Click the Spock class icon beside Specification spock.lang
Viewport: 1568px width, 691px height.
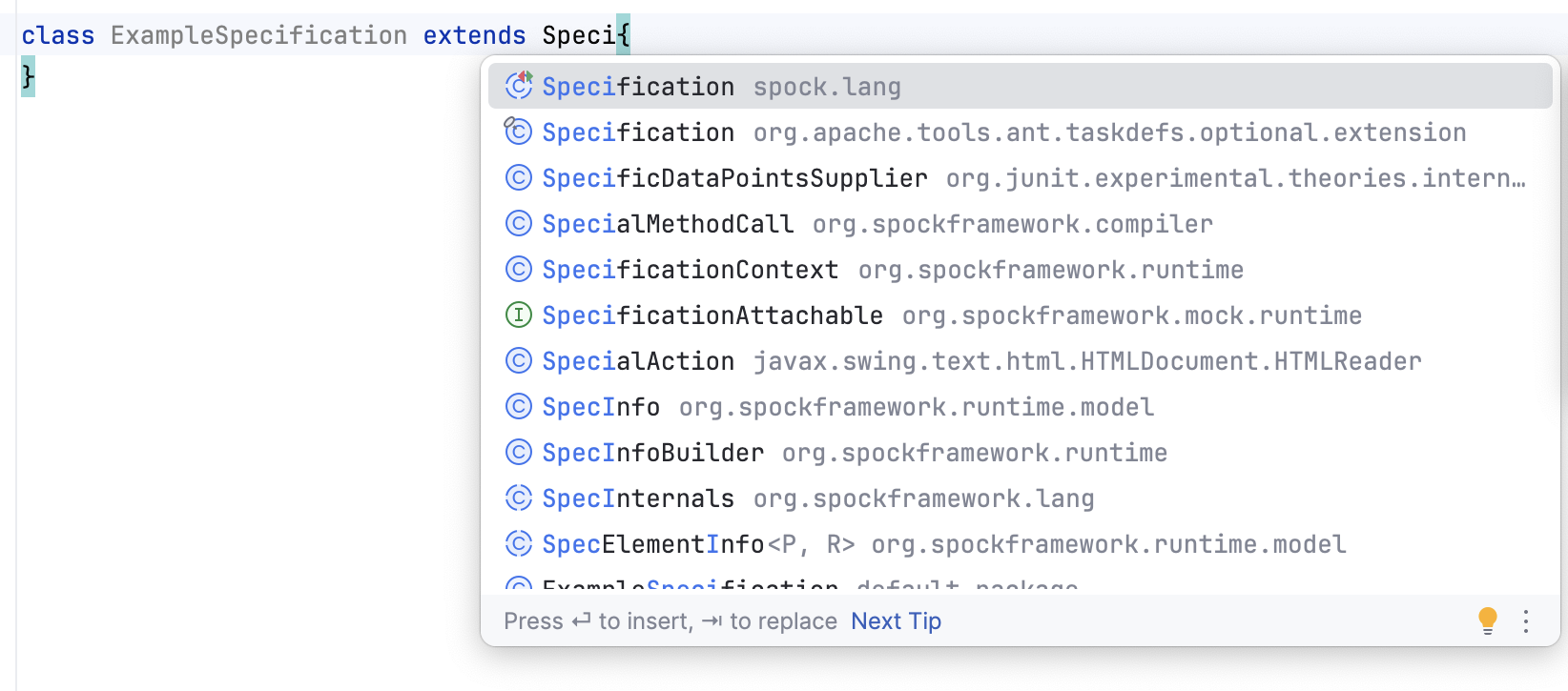(518, 86)
